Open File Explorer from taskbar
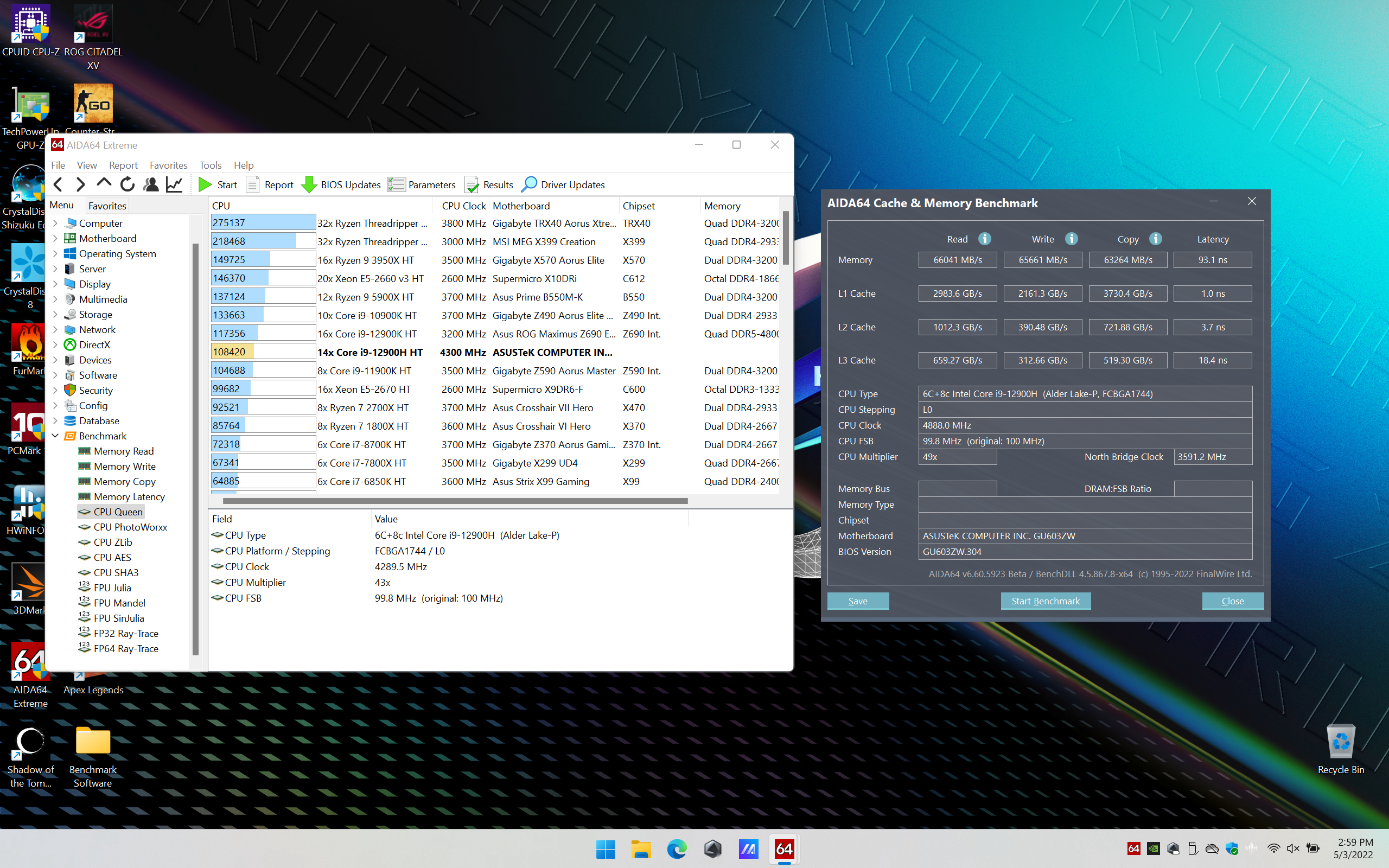This screenshot has height=868, width=1389. [641, 848]
